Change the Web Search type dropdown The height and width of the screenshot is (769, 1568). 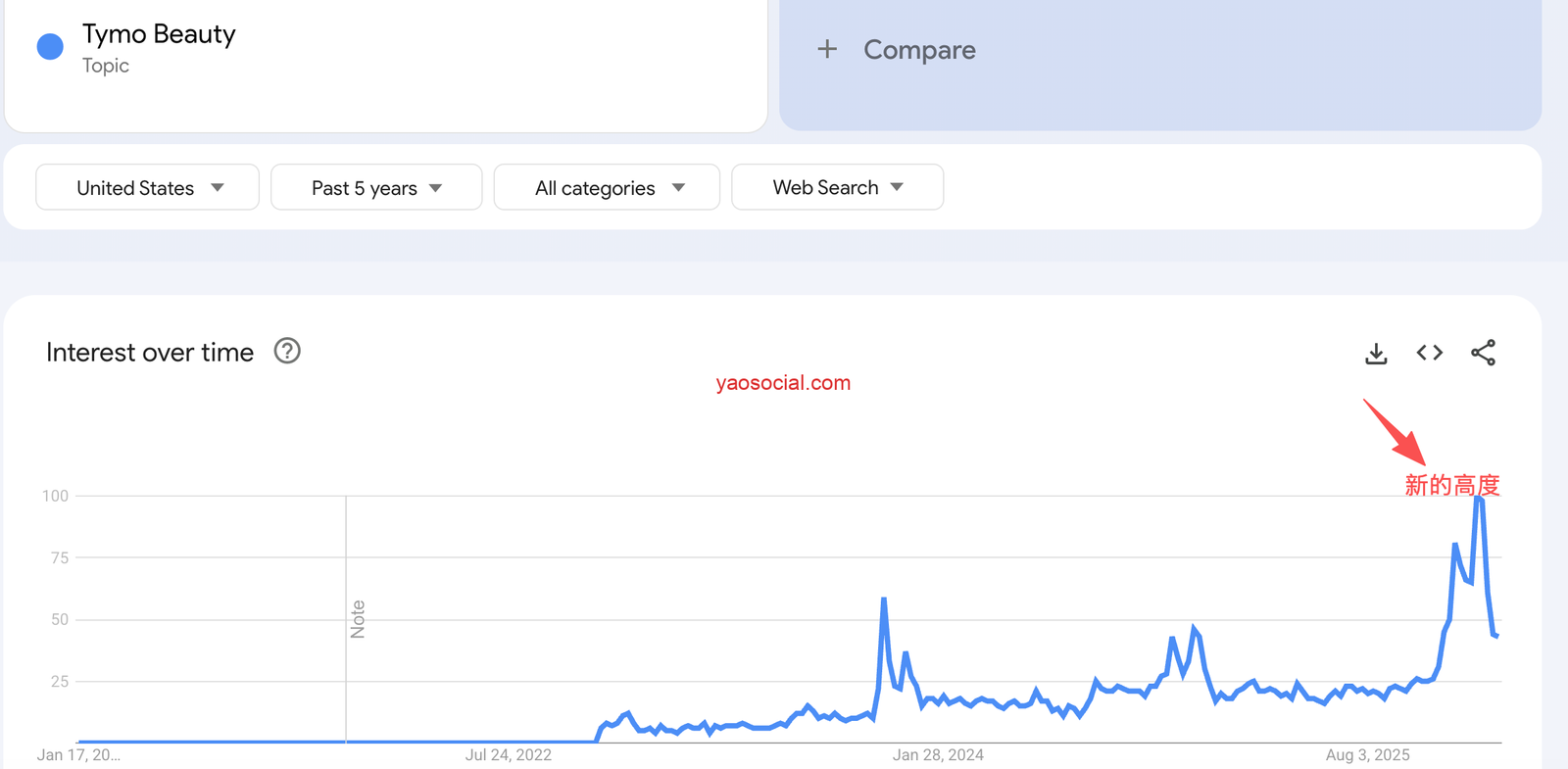pyautogui.click(x=837, y=187)
